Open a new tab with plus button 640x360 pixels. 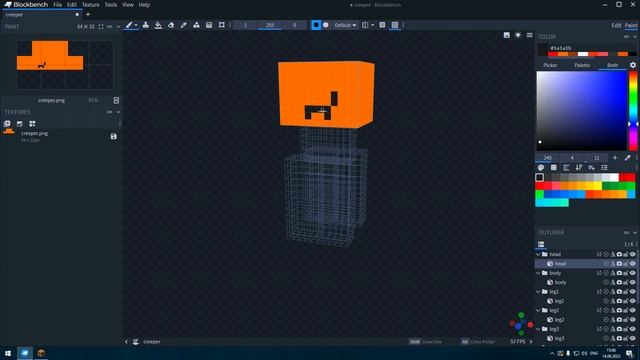tap(88, 15)
